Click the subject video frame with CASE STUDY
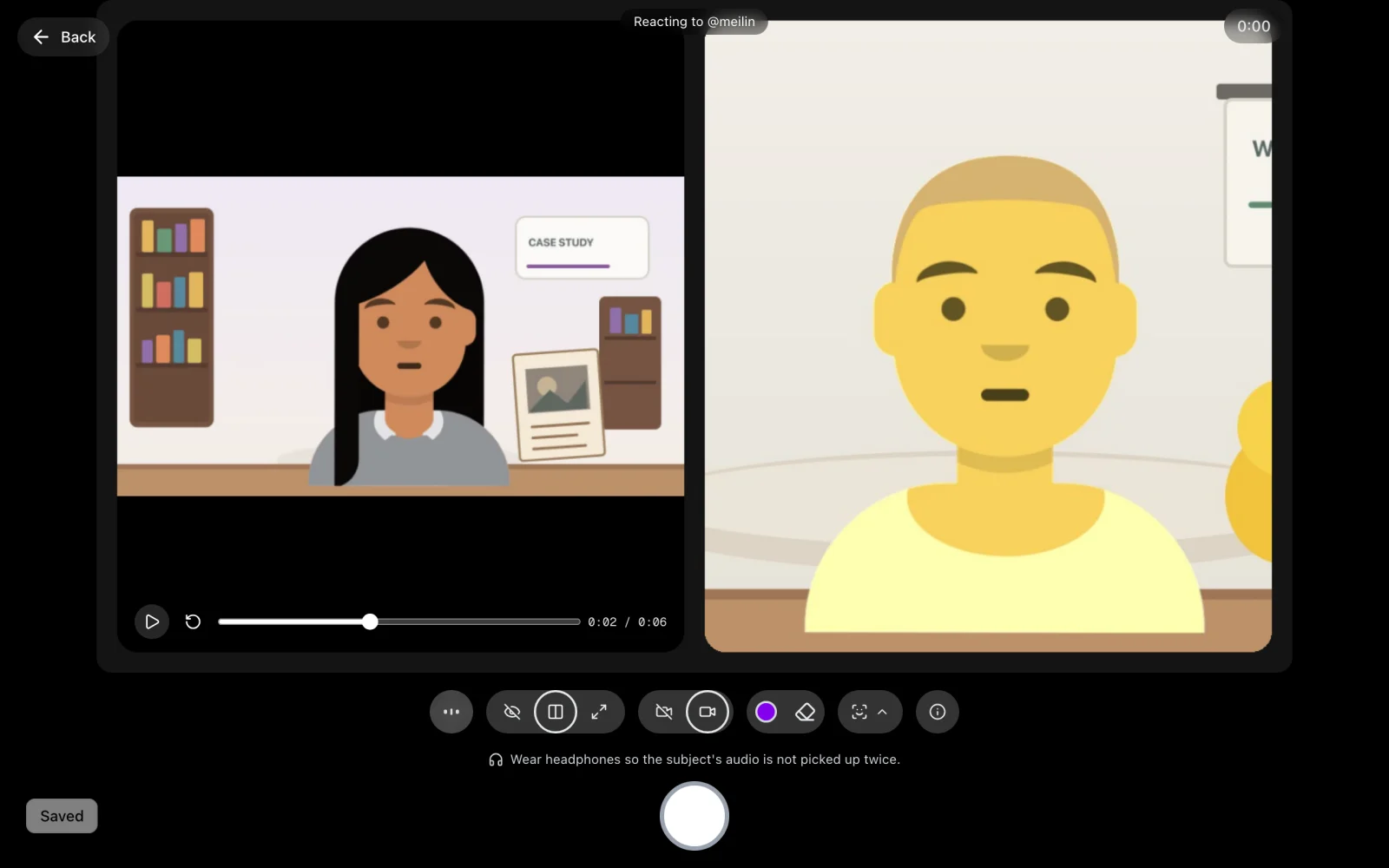The width and height of the screenshot is (1389, 868). [x=400, y=336]
